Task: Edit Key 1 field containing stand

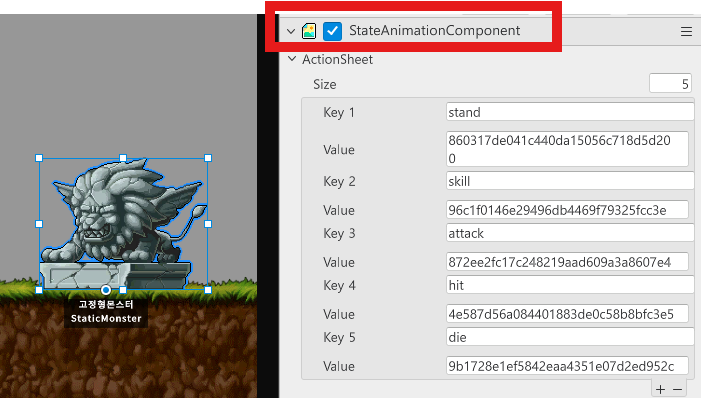Action: 570,112
